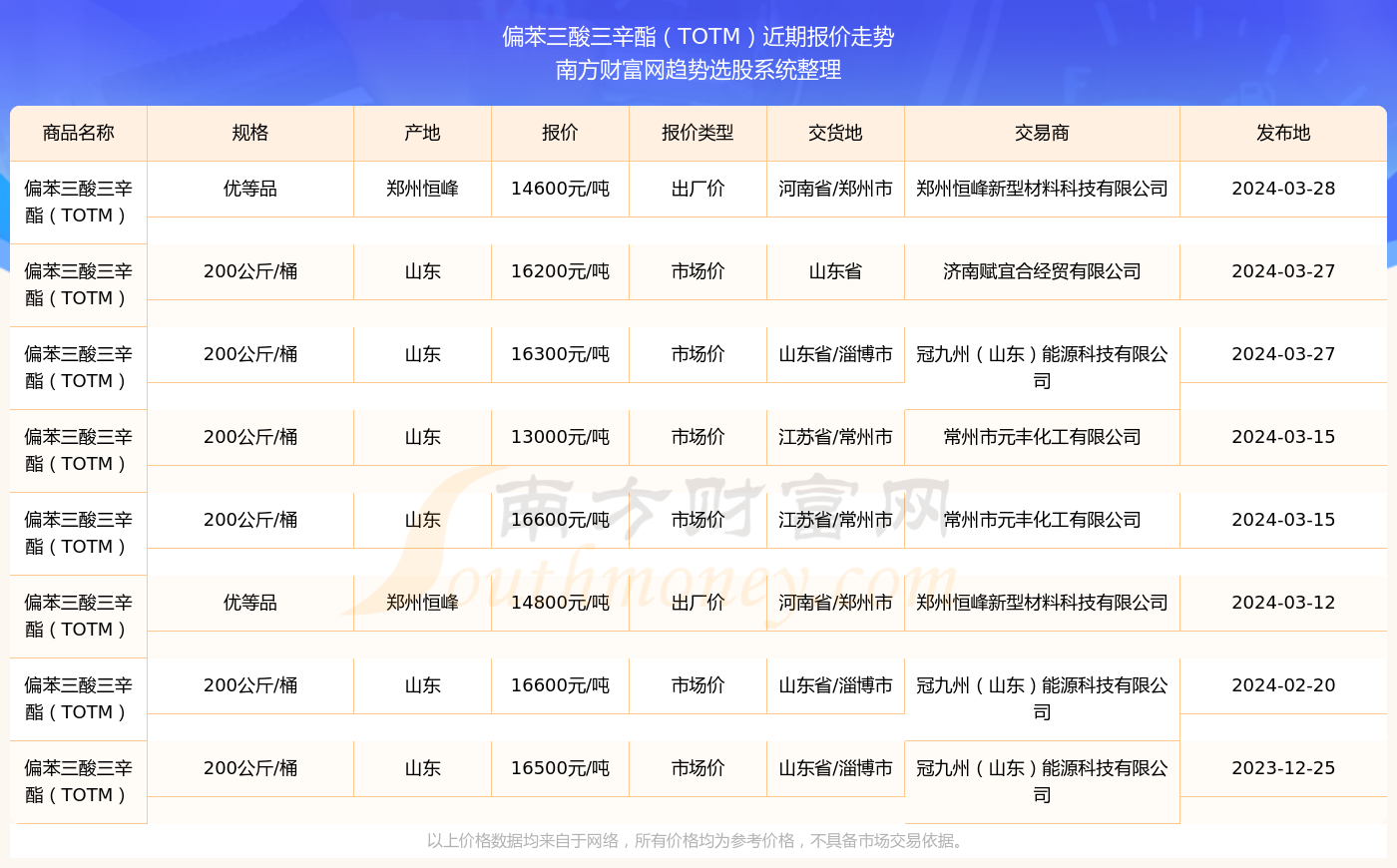Viewport: 1397px width, 868px height.
Task: Click the date 2024-02-20
Action: [1283, 685]
